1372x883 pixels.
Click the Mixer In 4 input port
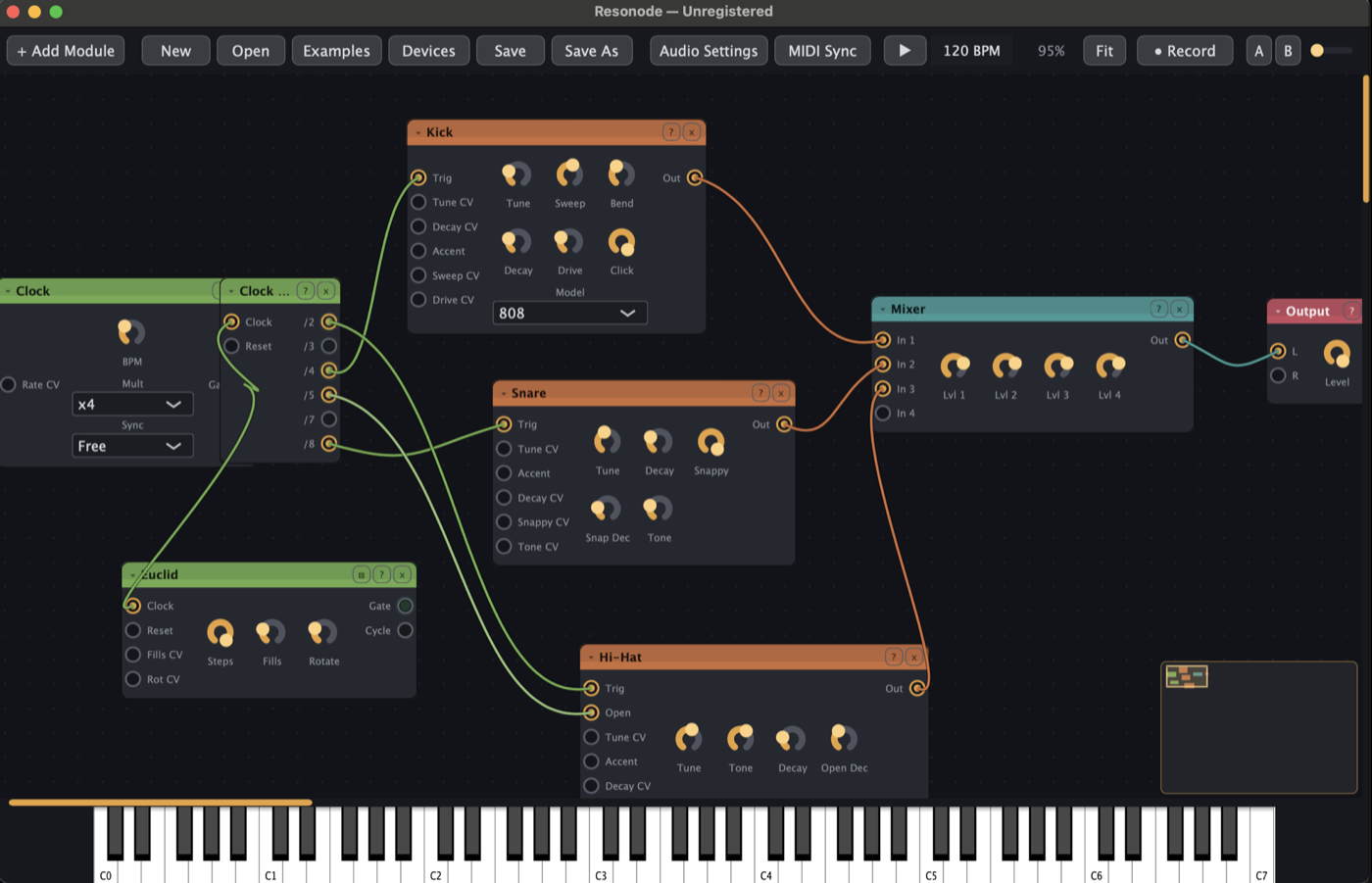pyautogui.click(x=883, y=413)
